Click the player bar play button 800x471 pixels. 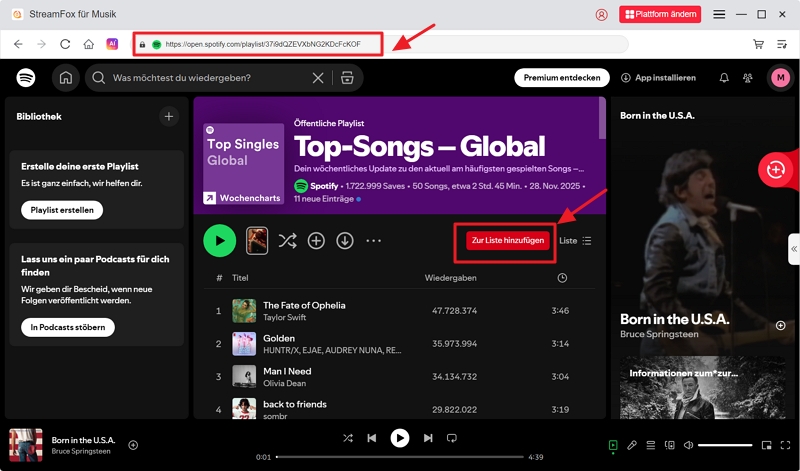pos(399,438)
